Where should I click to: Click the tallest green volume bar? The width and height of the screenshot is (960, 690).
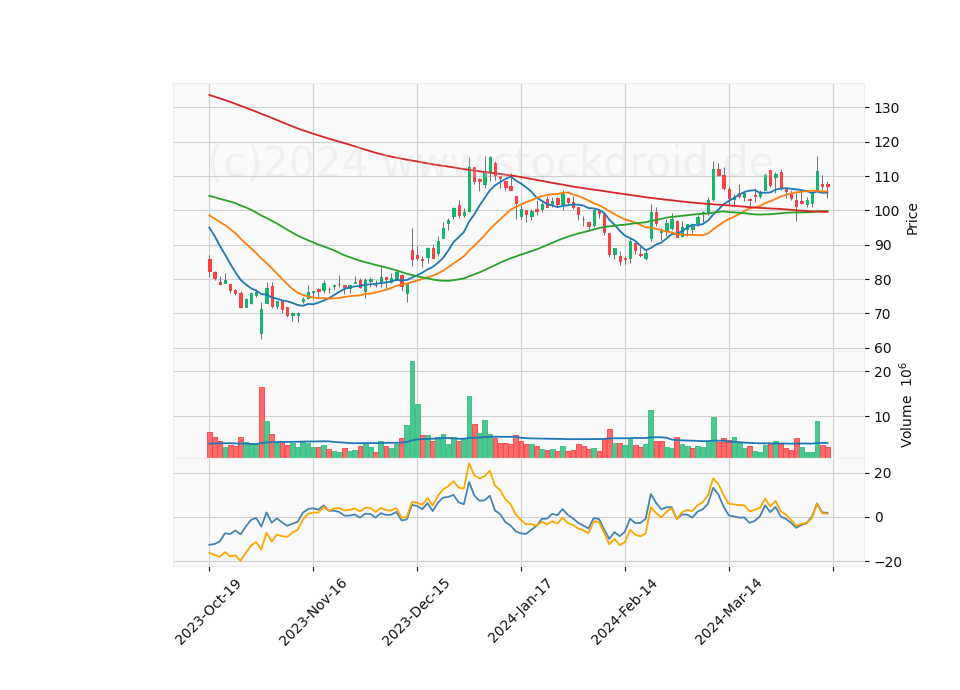tap(413, 409)
